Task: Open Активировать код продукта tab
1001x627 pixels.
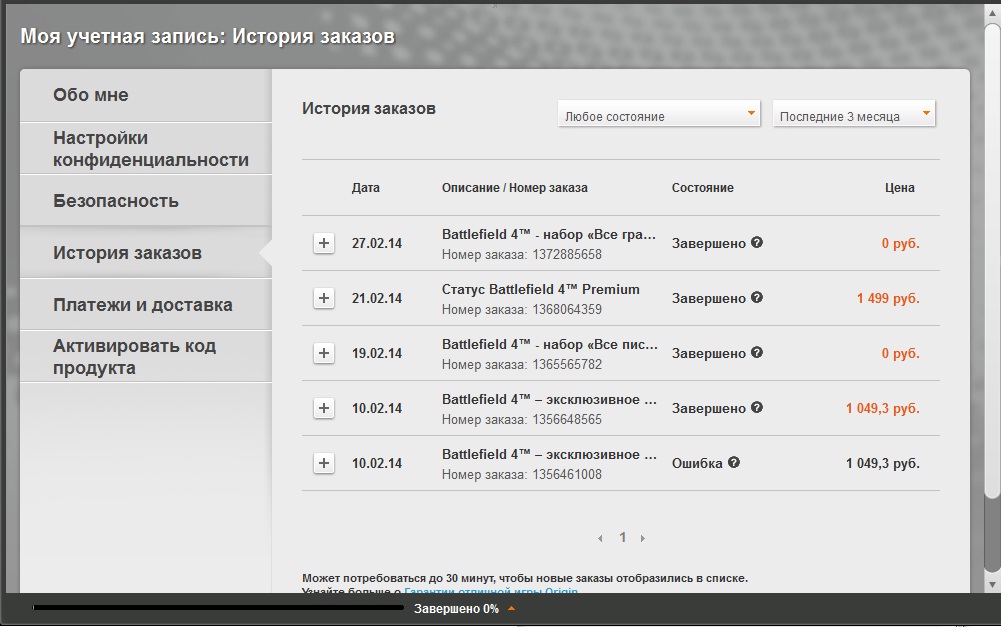Action: pos(146,356)
